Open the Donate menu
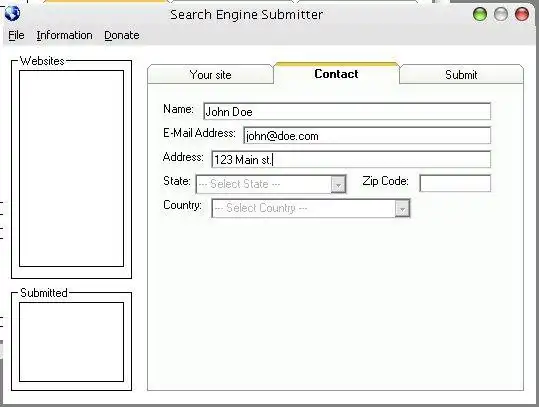The width and height of the screenshot is (539, 407). (122, 35)
